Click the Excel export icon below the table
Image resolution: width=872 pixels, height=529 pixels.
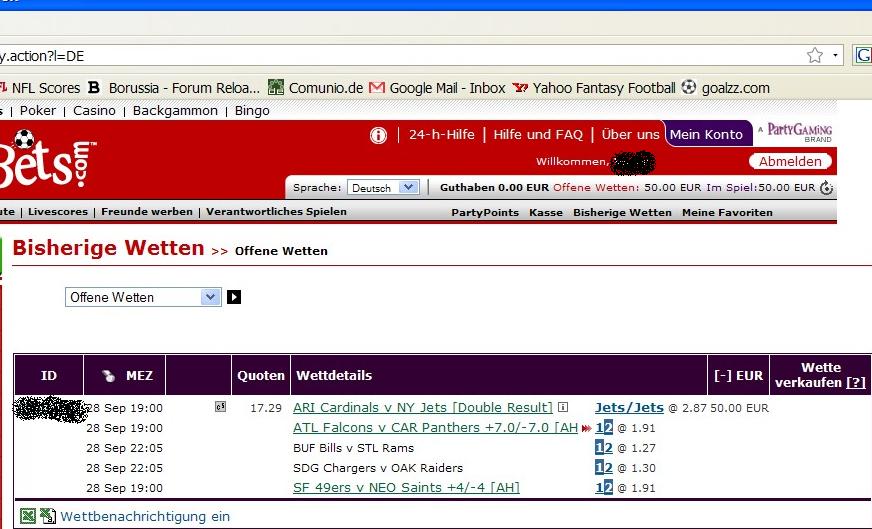coord(28,516)
